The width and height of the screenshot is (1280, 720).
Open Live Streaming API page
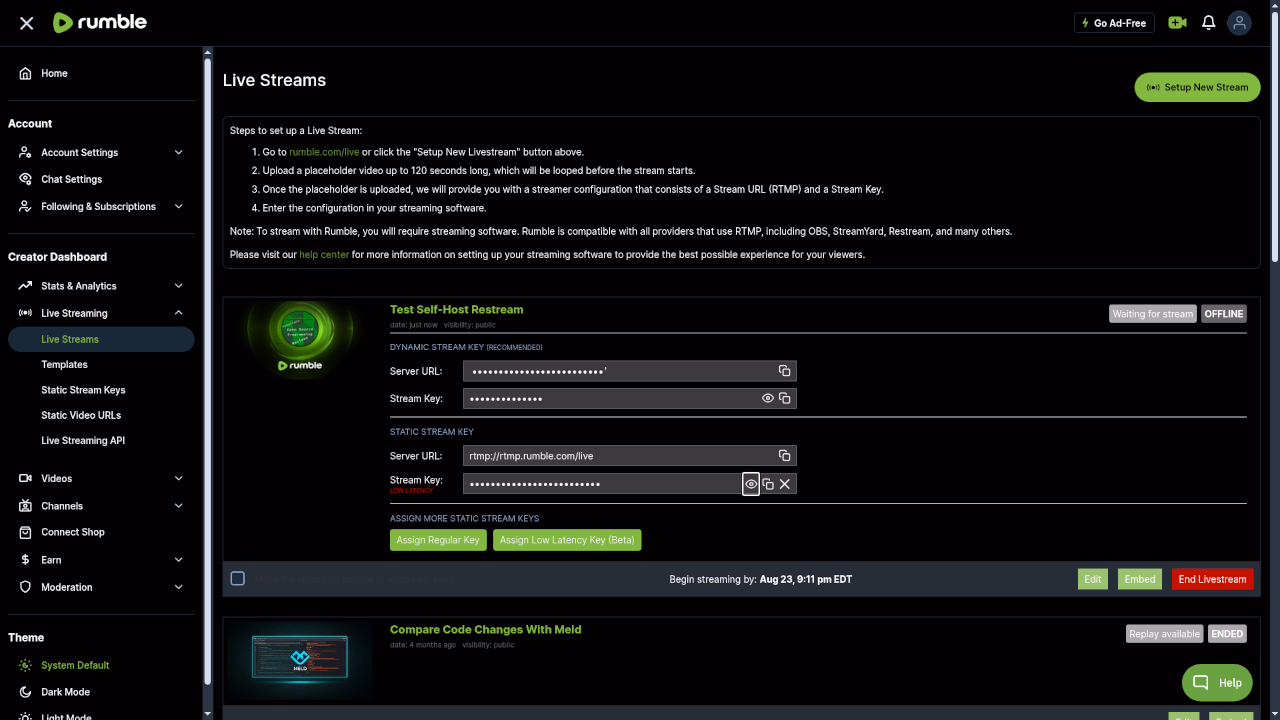coord(83,440)
